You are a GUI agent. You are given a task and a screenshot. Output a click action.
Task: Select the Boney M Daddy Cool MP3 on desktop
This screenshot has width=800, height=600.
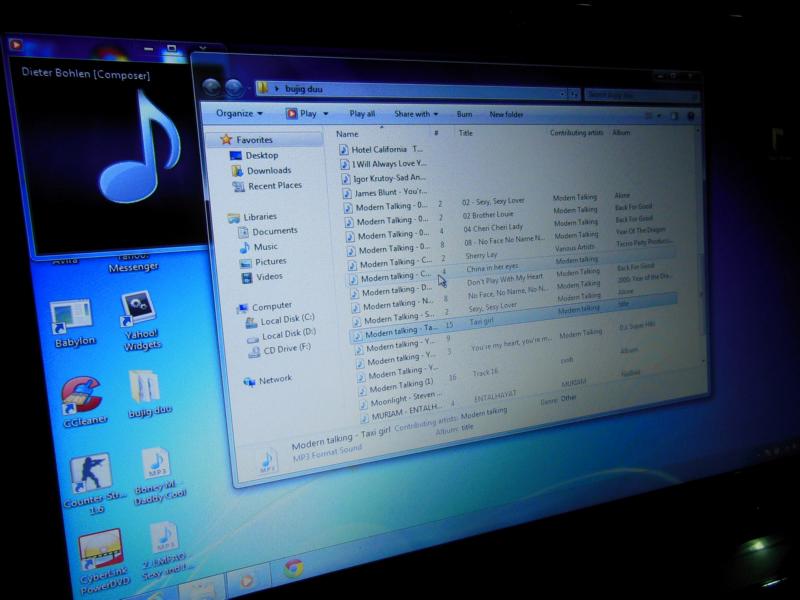(x=159, y=477)
